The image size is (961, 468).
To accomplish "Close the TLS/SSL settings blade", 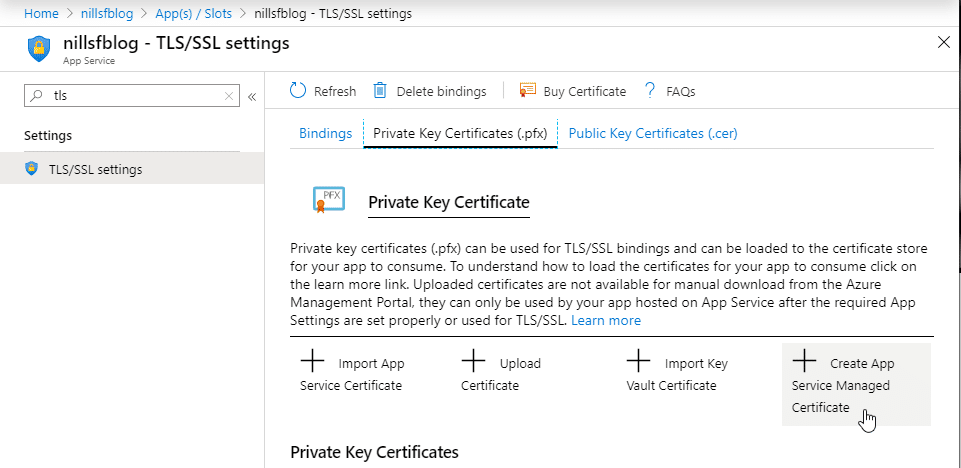I will point(944,42).
